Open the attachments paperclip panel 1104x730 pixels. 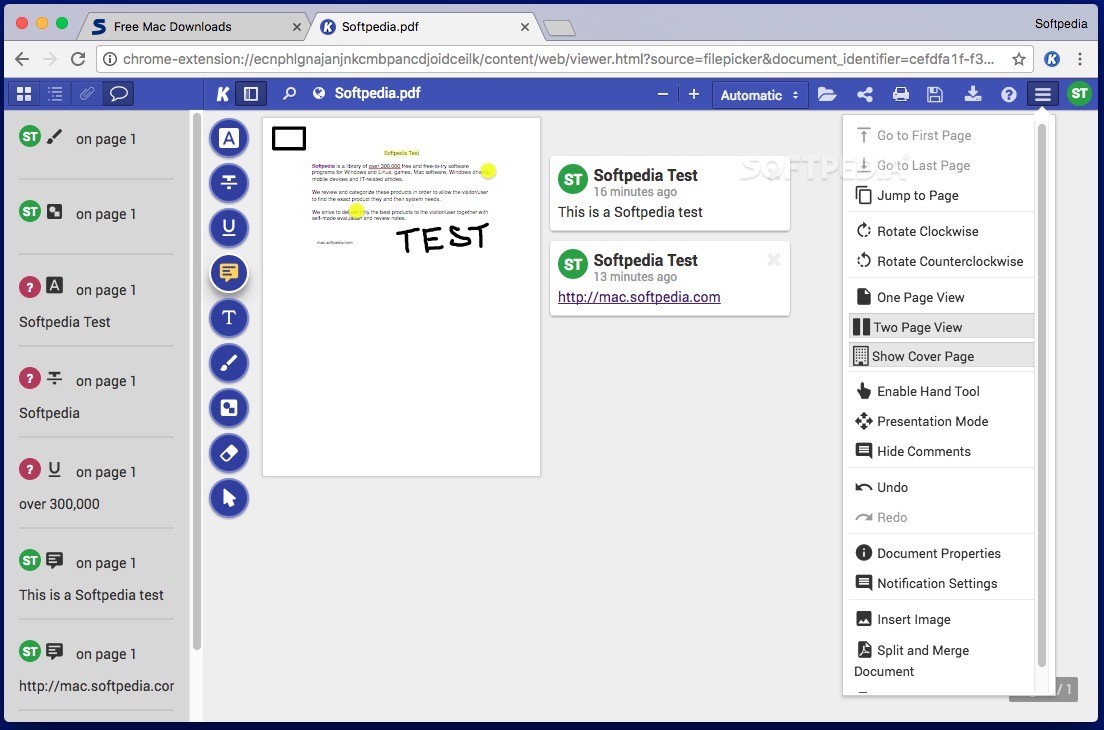click(87, 94)
